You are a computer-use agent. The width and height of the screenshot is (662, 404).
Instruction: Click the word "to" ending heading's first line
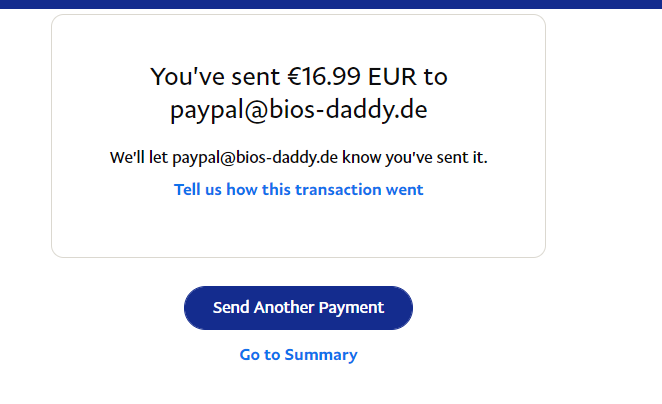[x=436, y=76]
